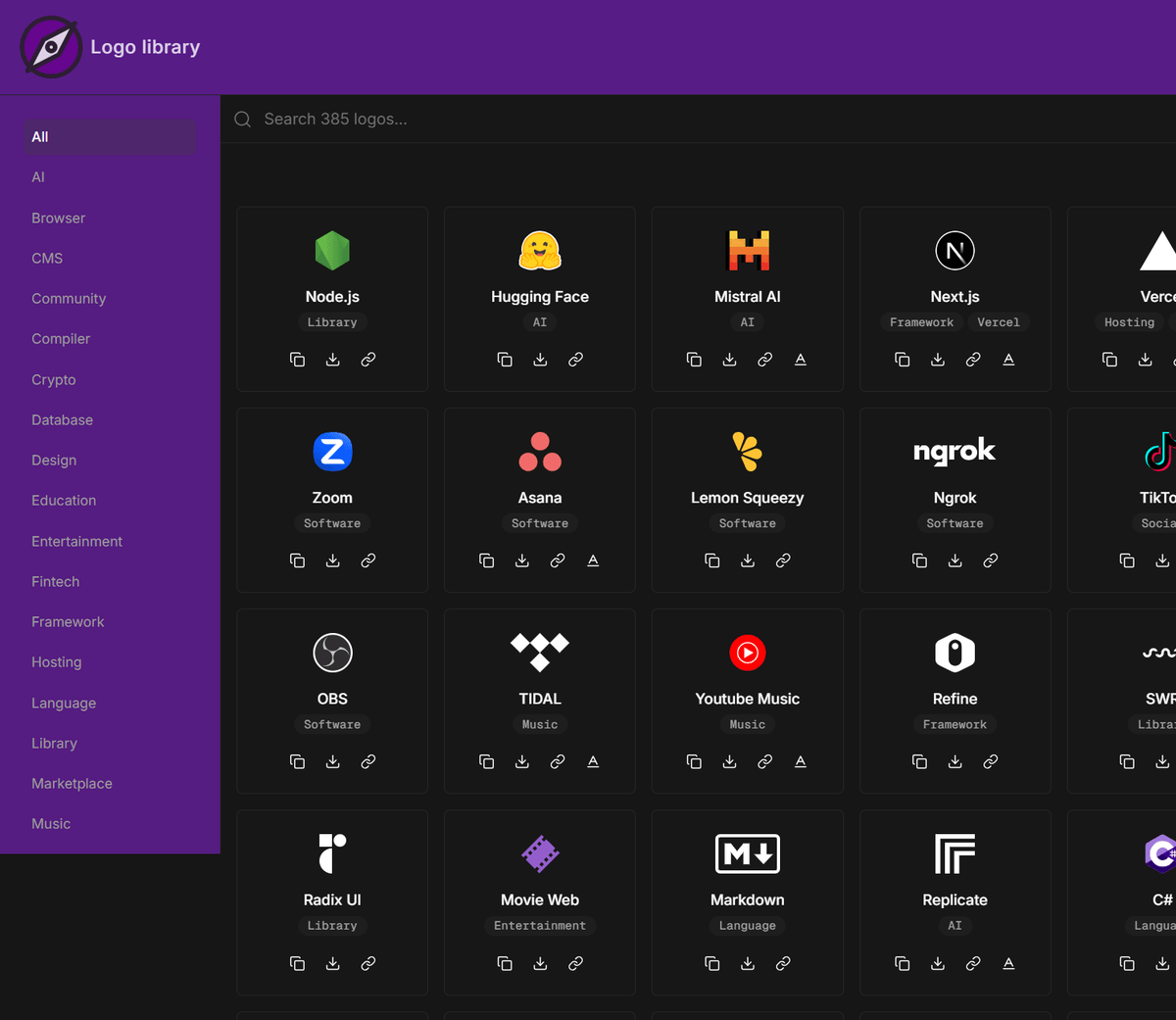
Task: Open the Lemon Squeezy link icon
Action: coord(783,560)
